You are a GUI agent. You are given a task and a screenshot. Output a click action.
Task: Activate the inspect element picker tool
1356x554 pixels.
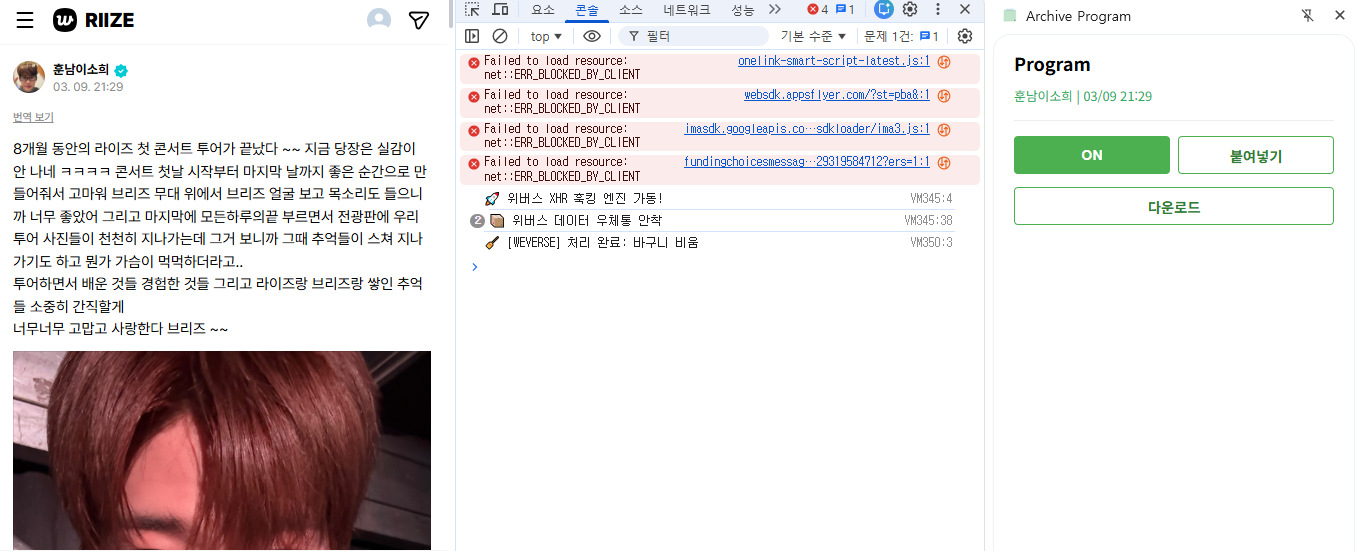[x=473, y=10]
